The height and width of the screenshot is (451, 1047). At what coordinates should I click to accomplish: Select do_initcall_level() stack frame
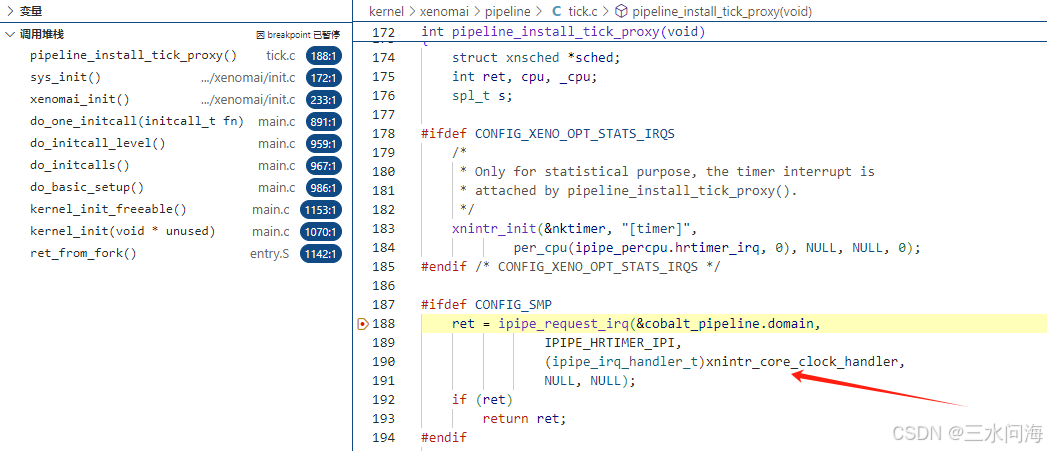pos(176,144)
